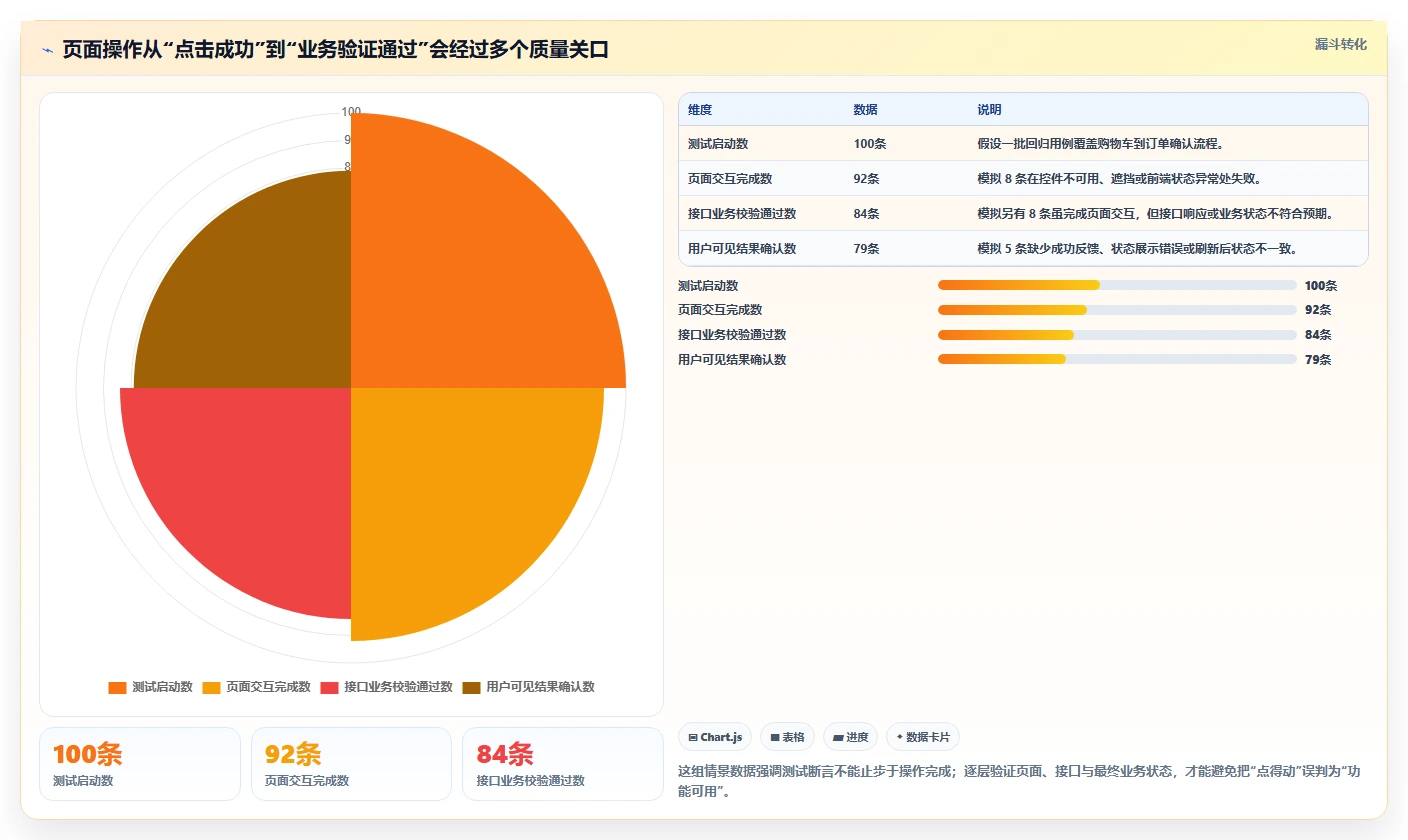The height and width of the screenshot is (840, 1408).
Task: Select the 测试启动数 table row cell
Action: [x=718, y=144]
